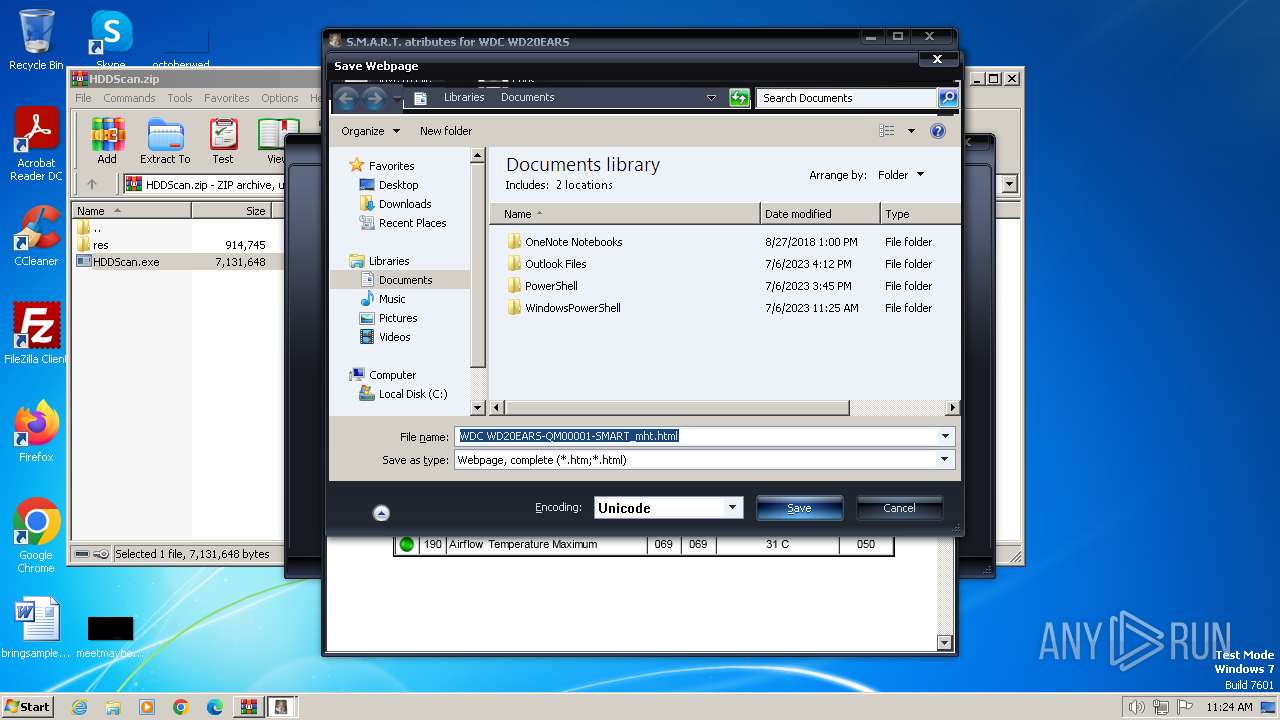
Task: Open the Organize dropdown menu
Action: click(x=370, y=131)
